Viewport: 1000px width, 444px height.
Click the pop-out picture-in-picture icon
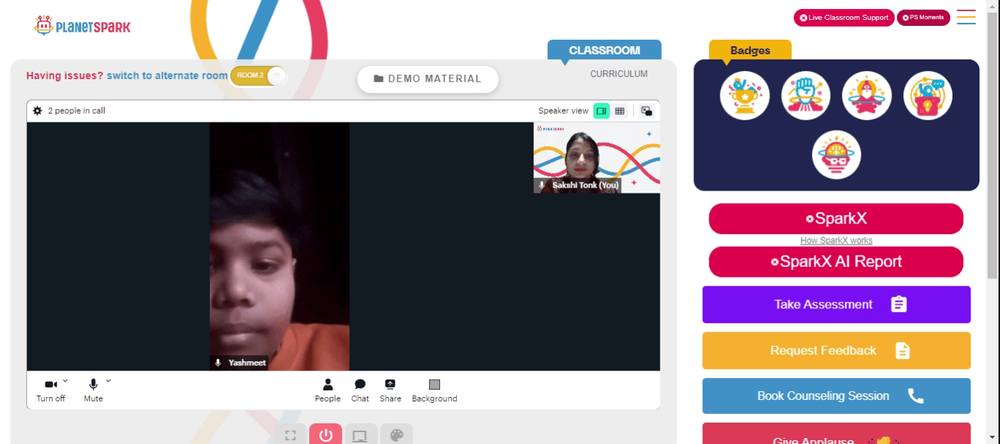[647, 111]
